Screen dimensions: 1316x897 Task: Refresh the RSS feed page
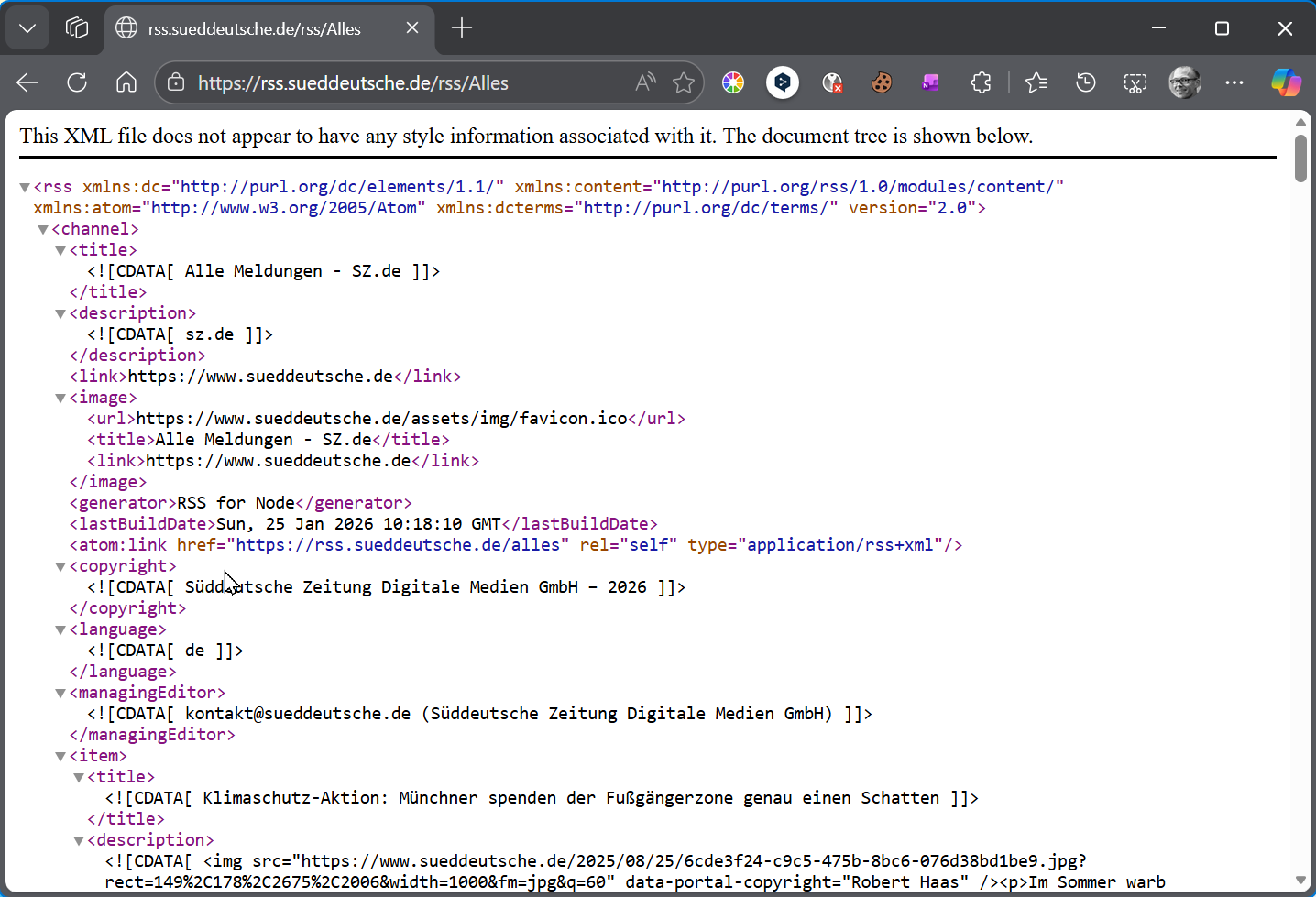tap(77, 82)
